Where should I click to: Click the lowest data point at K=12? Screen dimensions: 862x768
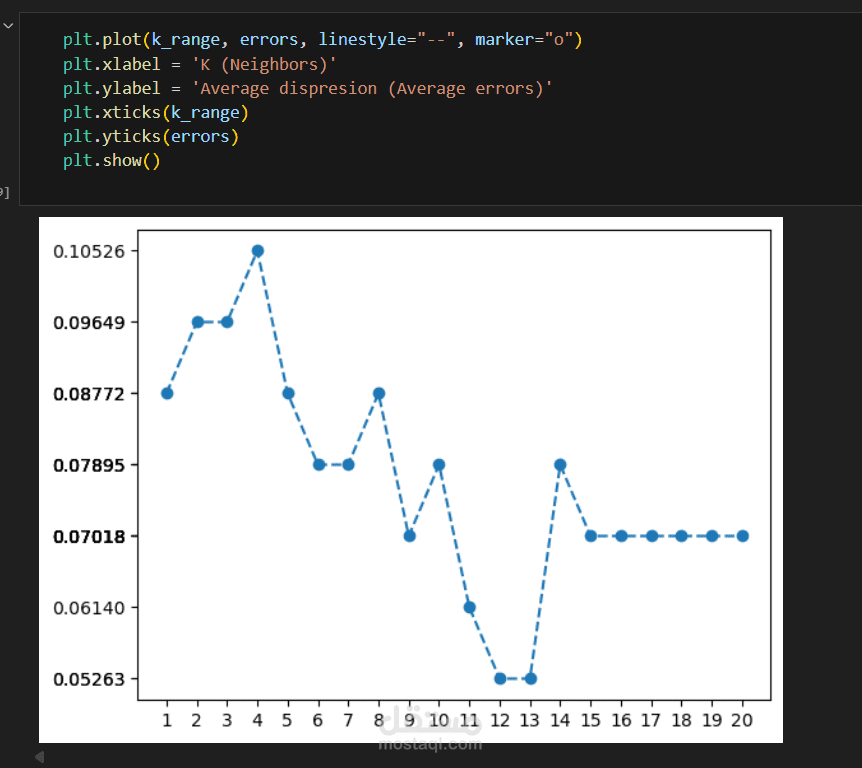[500, 678]
